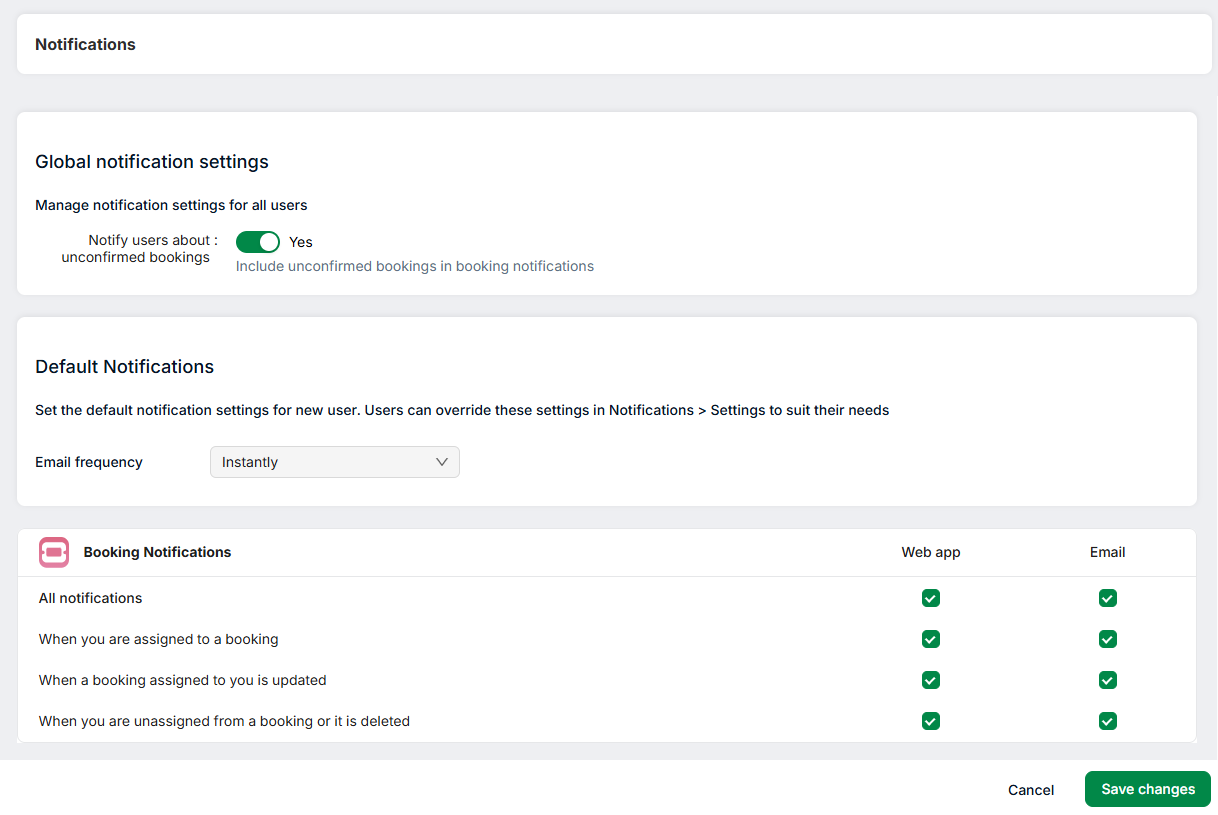Click 'When you are assigned to a booking' text
Viewport: 1218px width, 815px height.
pos(158,639)
